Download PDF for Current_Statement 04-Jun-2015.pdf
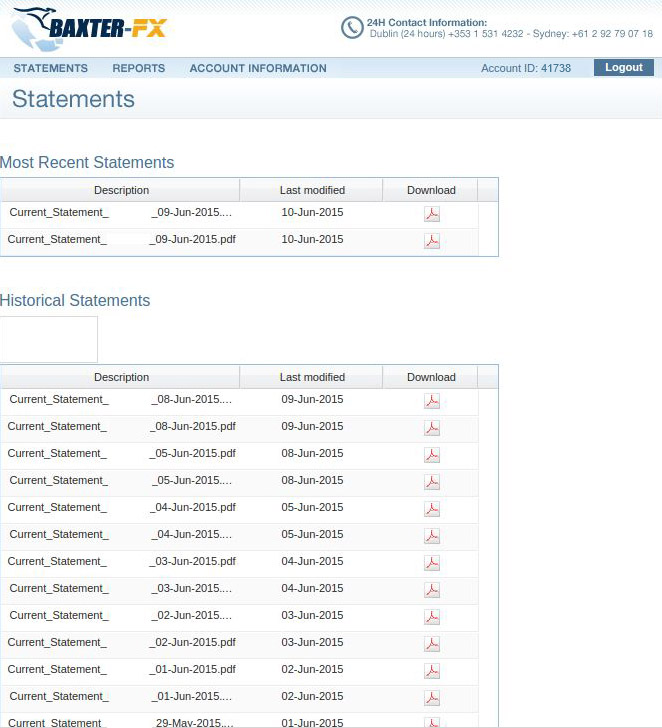662x728 pixels. (432, 509)
